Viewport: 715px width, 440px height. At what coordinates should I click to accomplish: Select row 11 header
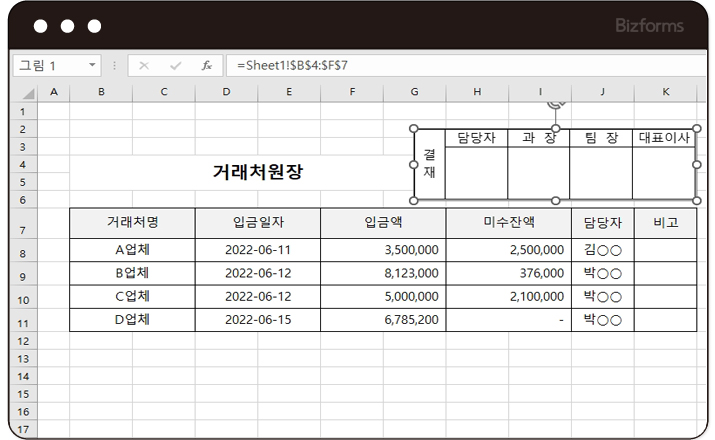click(23, 320)
